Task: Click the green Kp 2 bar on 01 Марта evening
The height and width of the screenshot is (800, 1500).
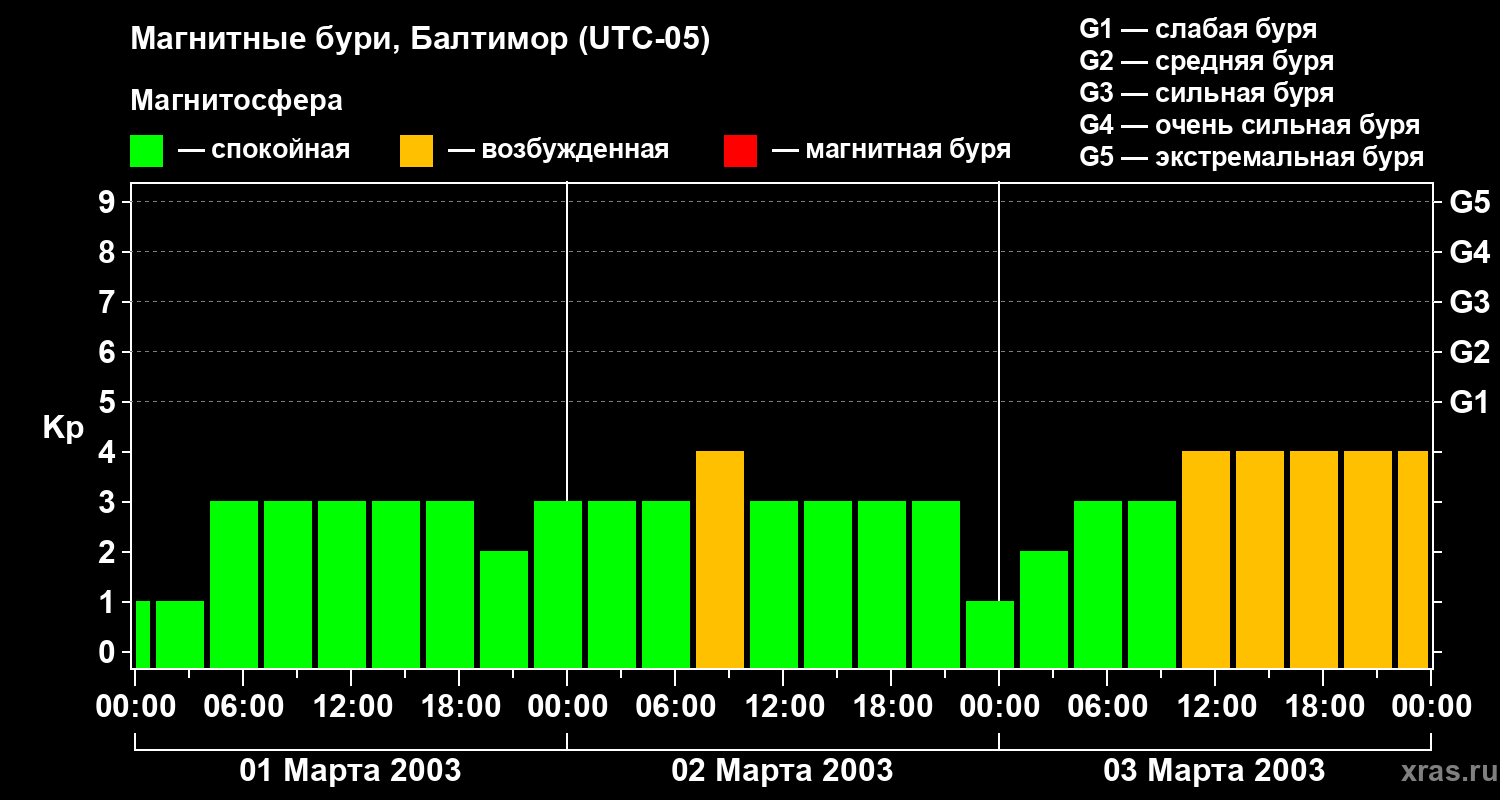Action: pos(504,609)
